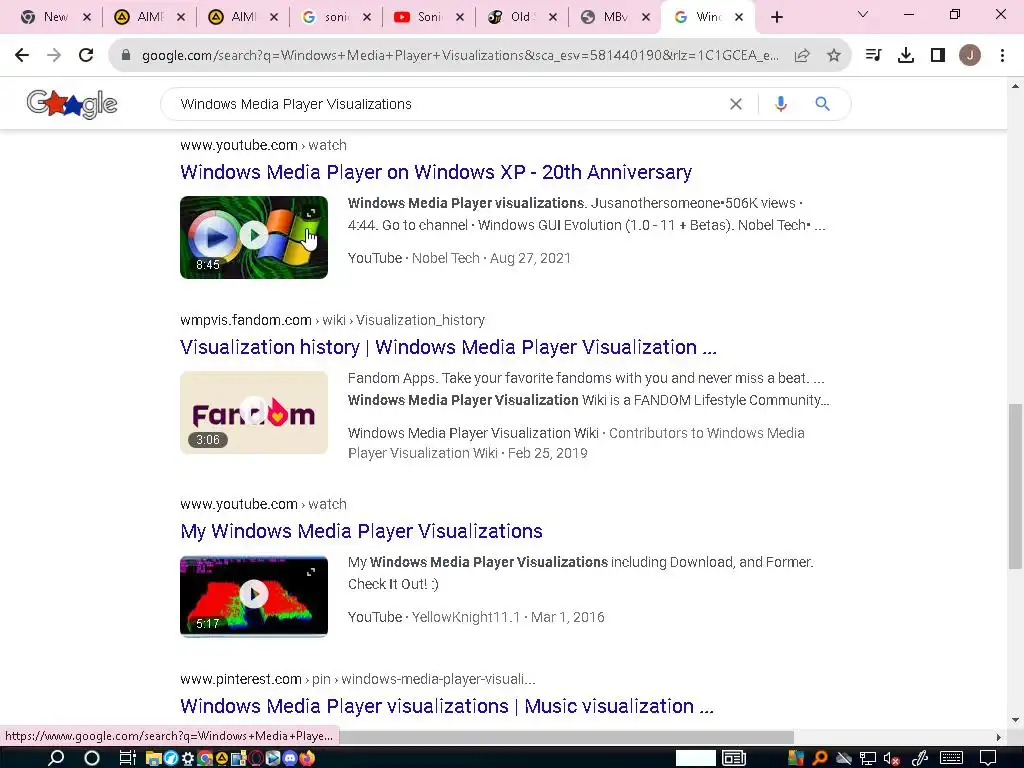Screen dimensions: 1024x768
Task: Click the scroll-up arrow
Action: (x=1015, y=86)
